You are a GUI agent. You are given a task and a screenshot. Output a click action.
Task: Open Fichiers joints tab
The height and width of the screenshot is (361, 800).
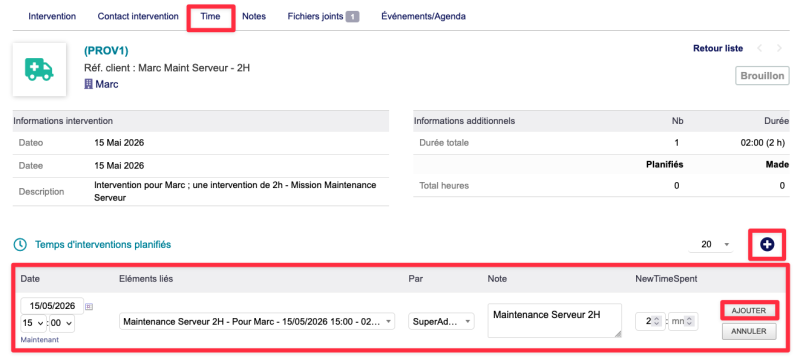tap(315, 16)
